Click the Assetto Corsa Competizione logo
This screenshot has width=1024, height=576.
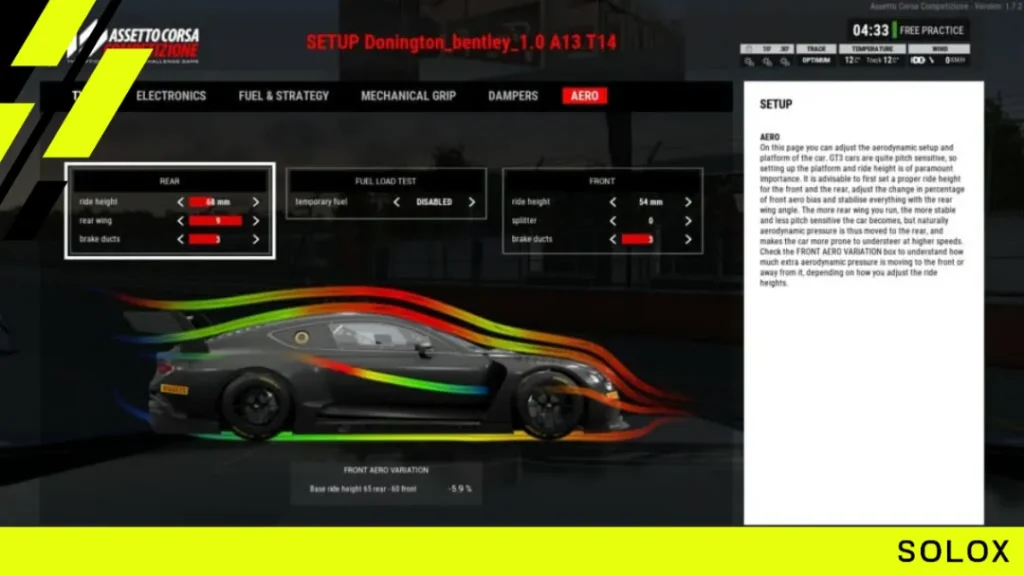pos(133,44)
